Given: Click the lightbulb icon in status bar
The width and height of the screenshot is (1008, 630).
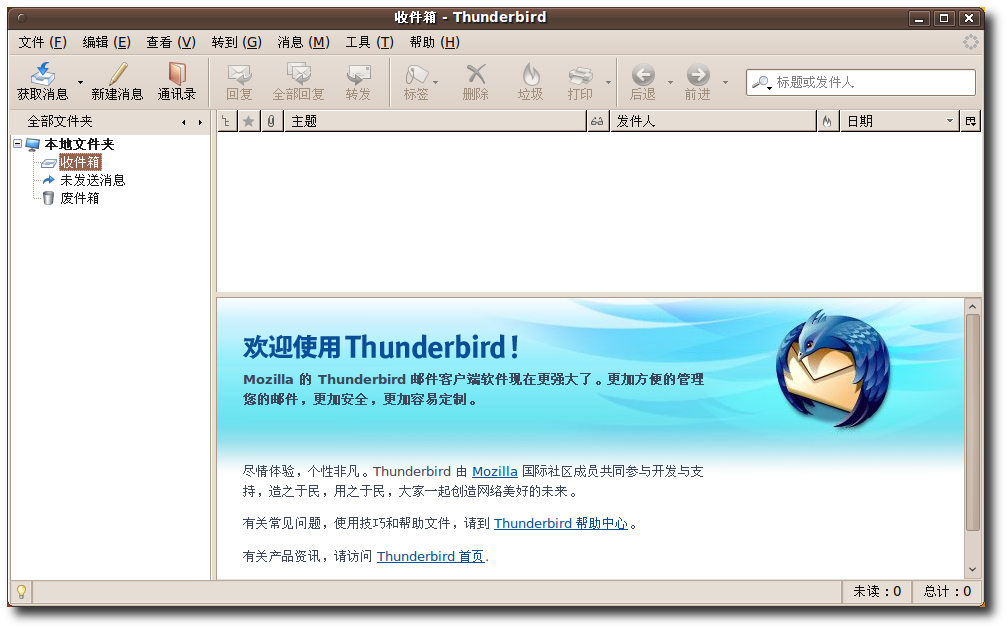Looking at the screenshot, I should click(21, 591).
